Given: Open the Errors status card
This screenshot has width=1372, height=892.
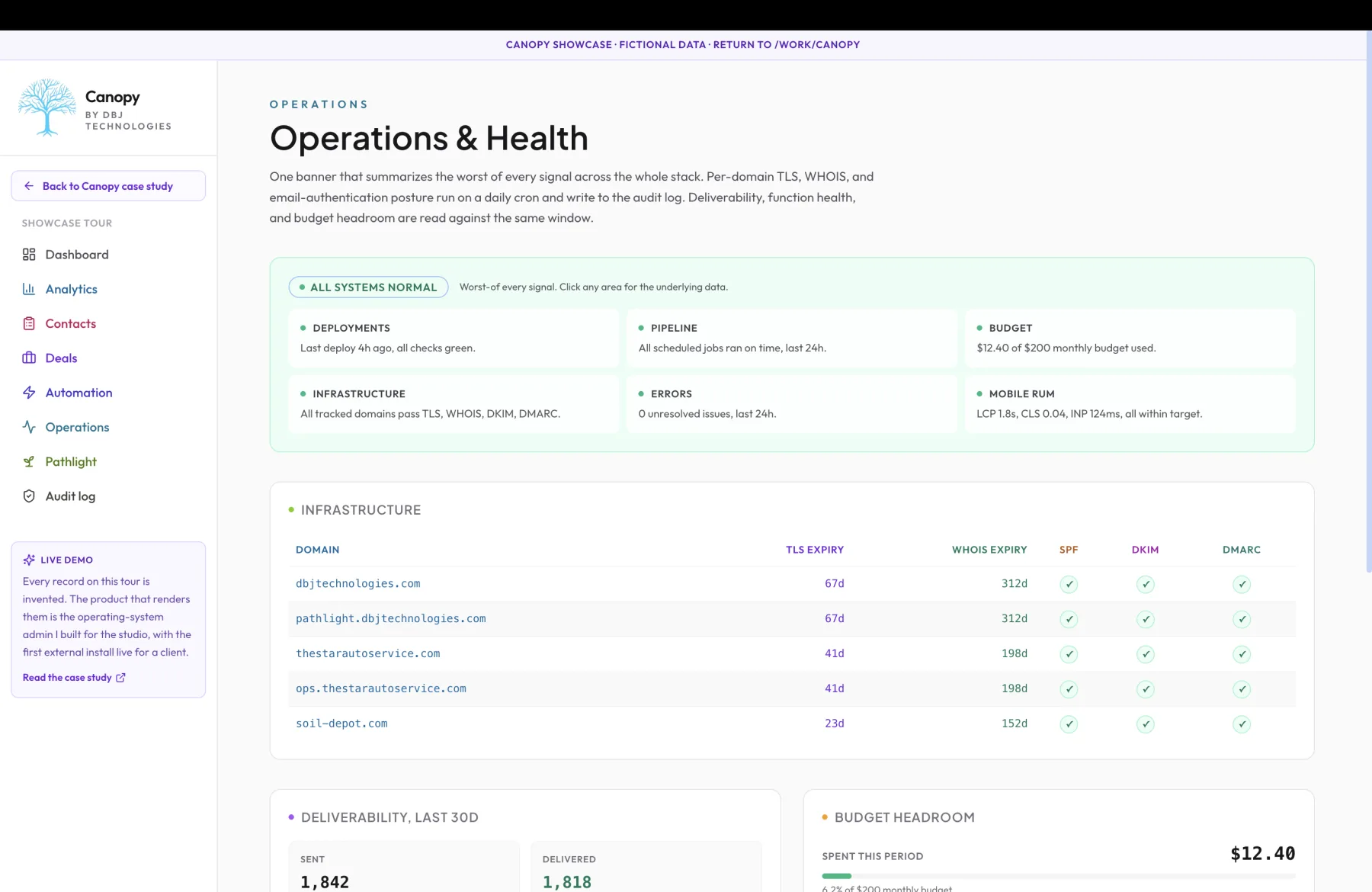Looking at the screenshot, I should click(792, 404).
